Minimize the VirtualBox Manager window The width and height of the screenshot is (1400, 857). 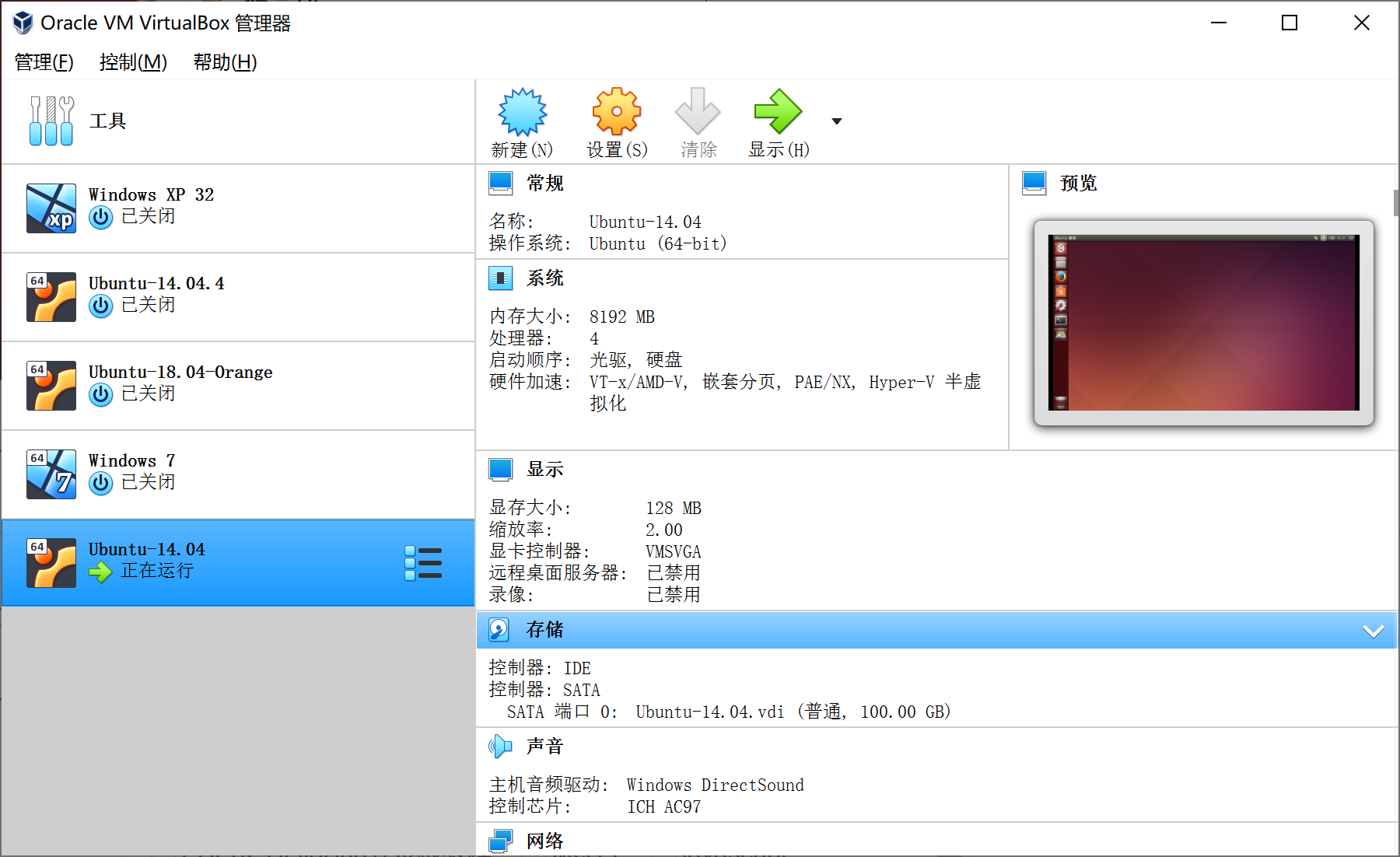[1219, 23]
